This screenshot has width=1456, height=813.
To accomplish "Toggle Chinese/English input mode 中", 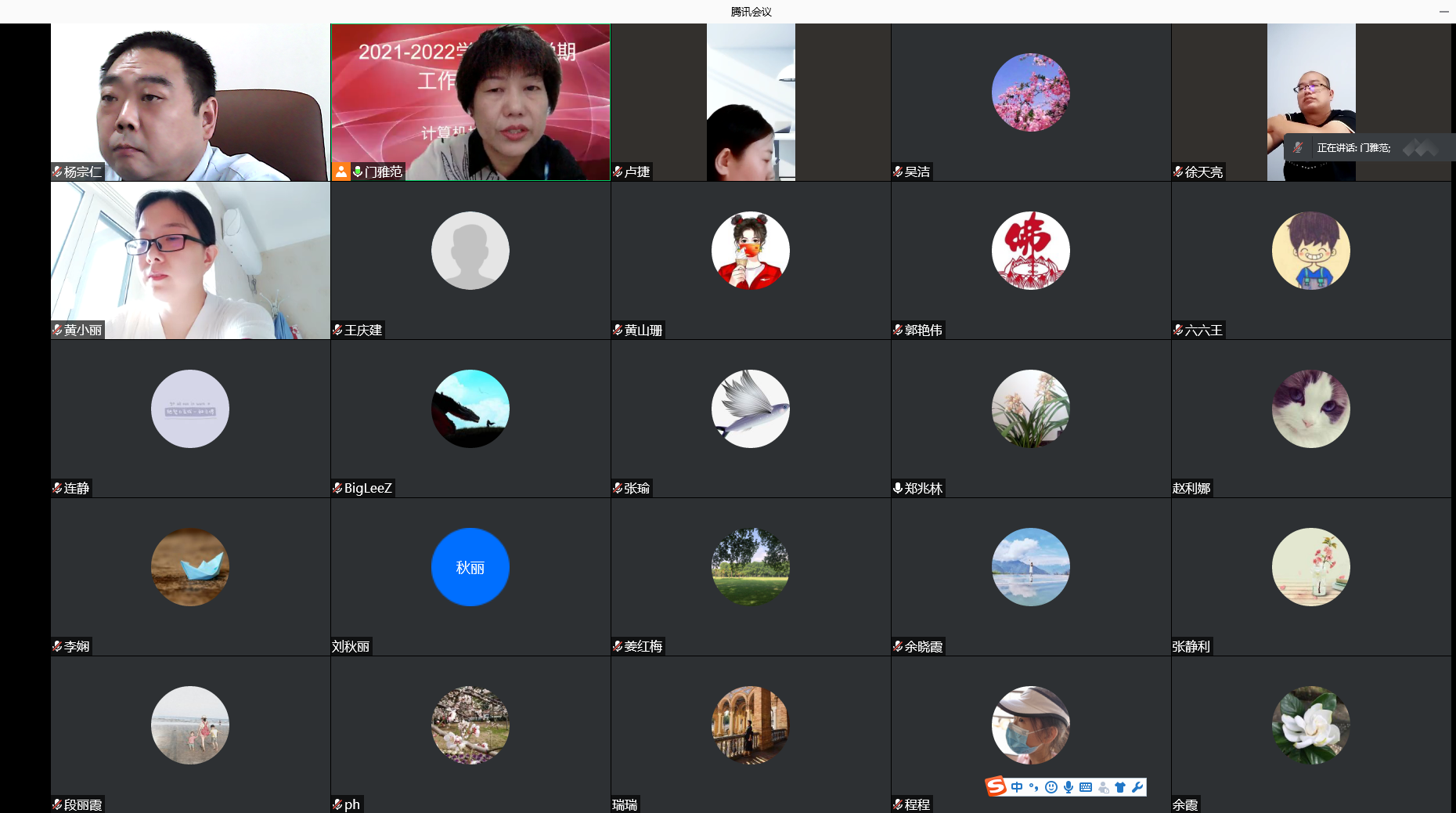I will coord(1017,787).
